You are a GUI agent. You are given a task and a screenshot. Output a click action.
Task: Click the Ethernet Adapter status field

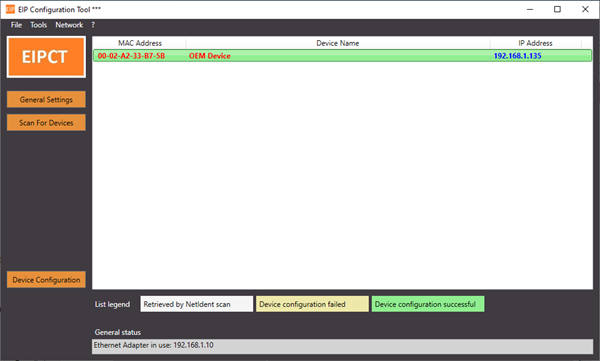tap(342, 346)
